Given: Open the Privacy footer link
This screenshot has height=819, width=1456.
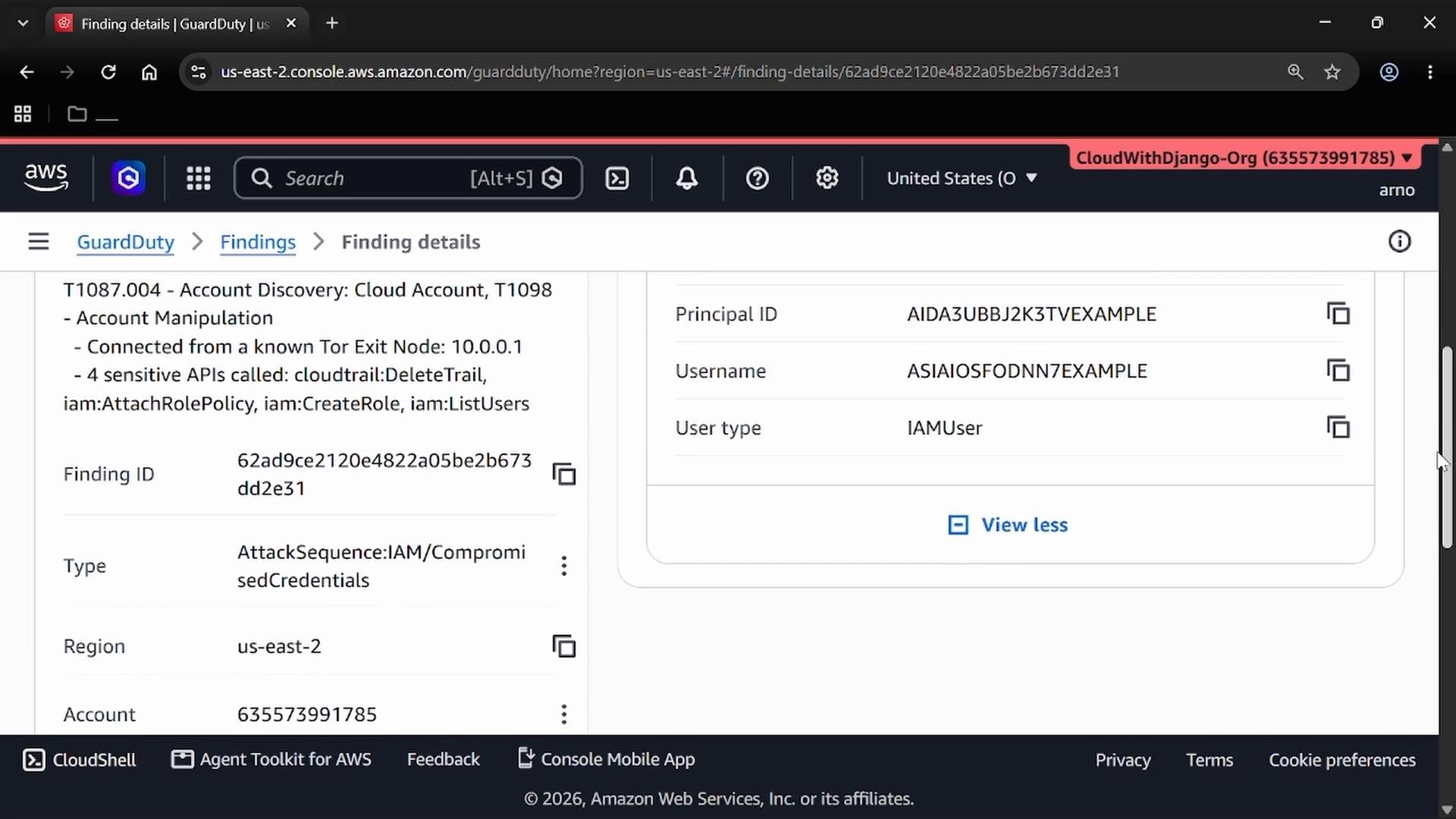Looking at the screenshot, I should coord(1123,760).
